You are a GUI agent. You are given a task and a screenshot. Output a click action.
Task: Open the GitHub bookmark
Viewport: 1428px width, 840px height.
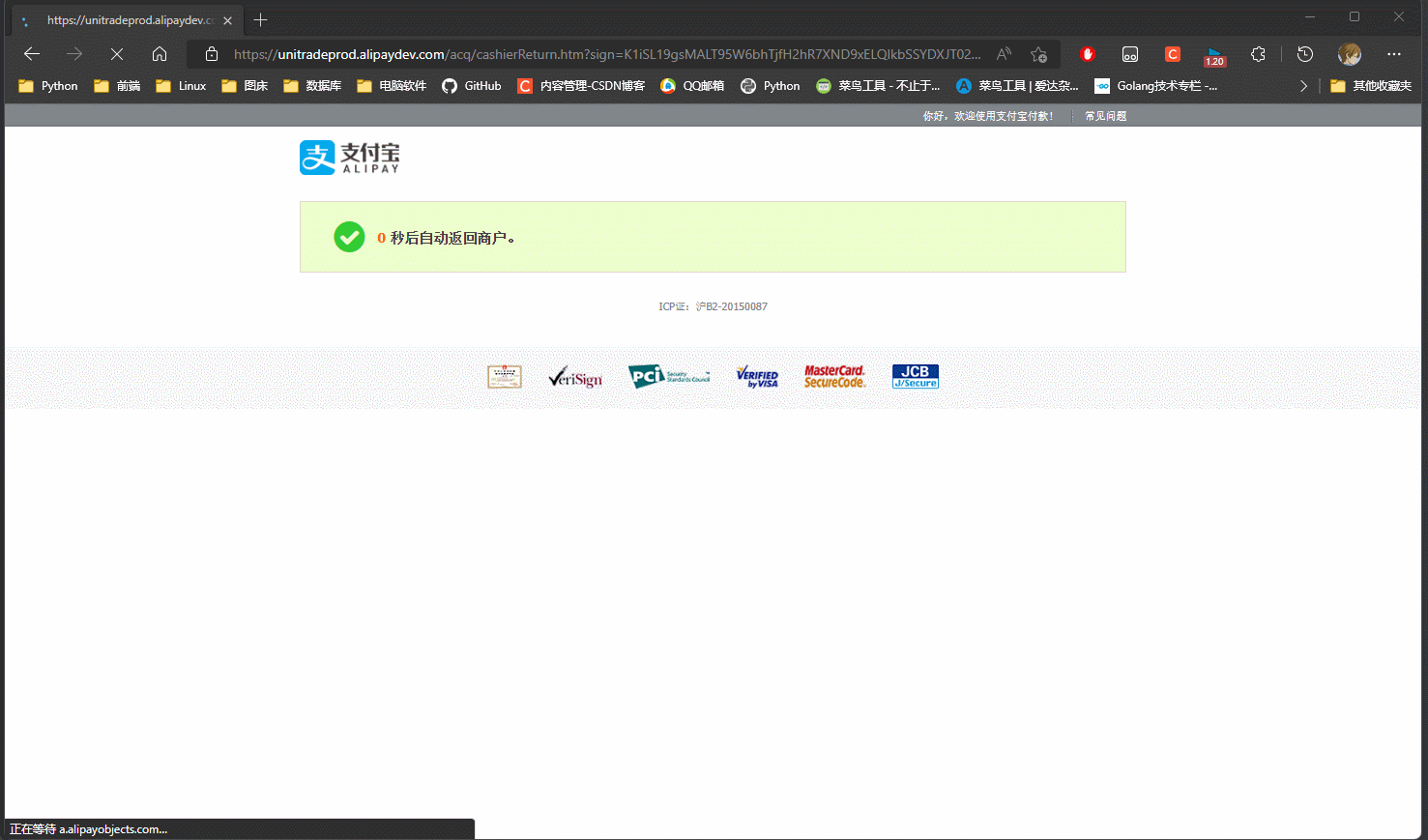coord(472,86)
